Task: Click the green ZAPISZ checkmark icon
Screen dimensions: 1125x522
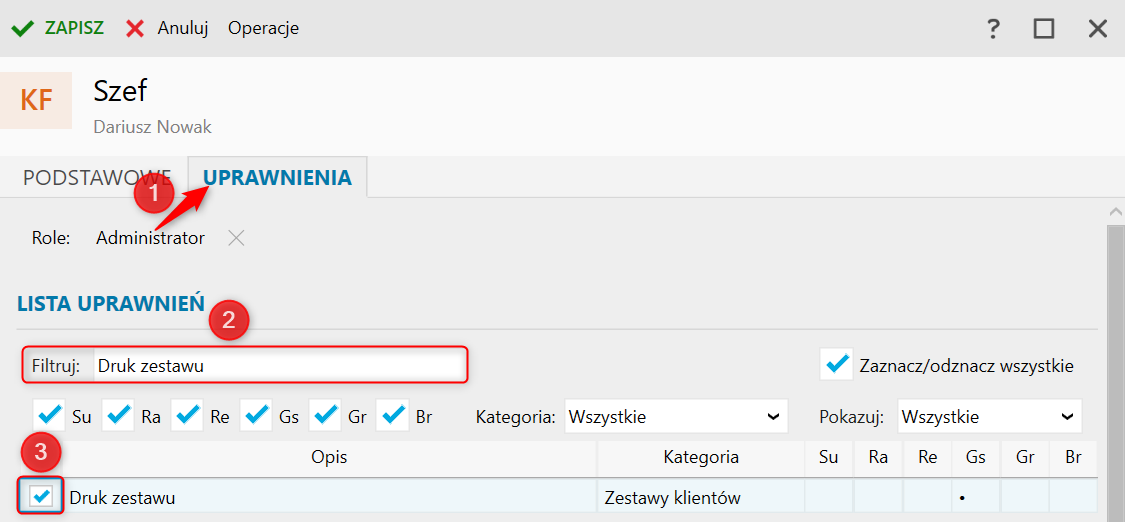Action: 23,29
